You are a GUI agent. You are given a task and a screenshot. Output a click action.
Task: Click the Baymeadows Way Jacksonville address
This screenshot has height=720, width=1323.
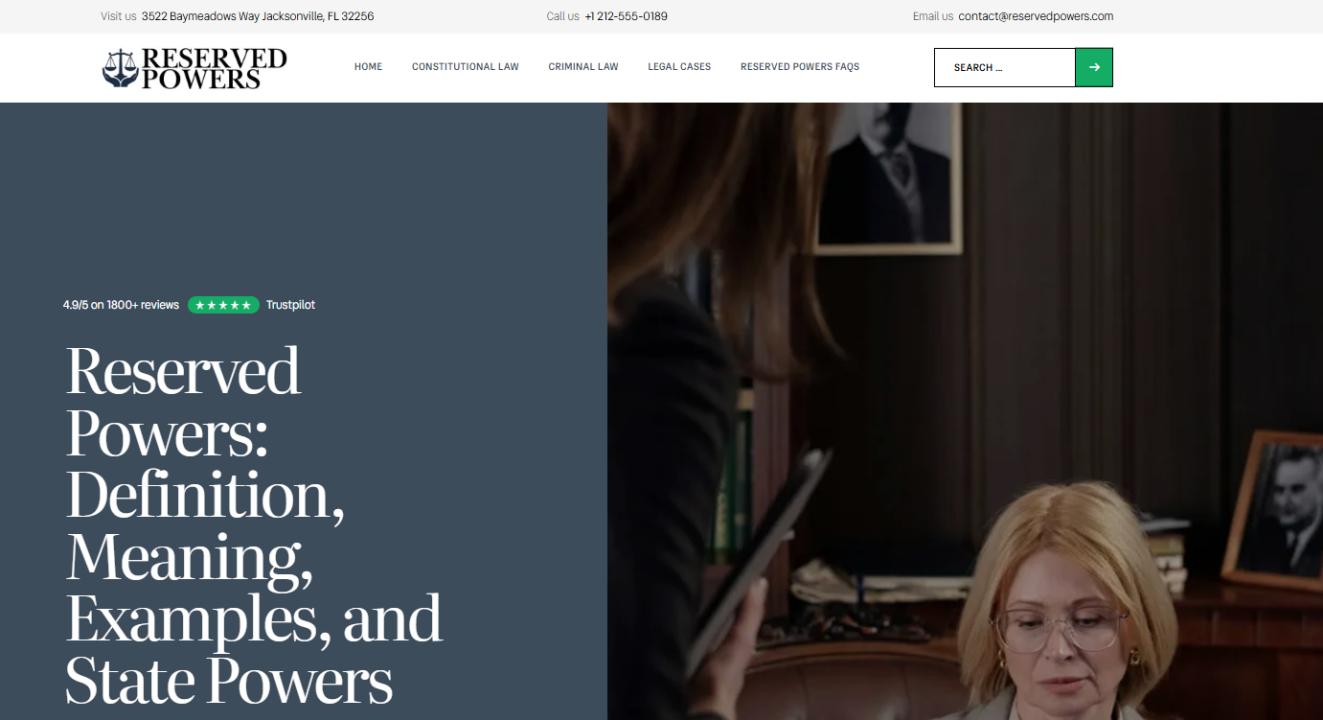coord(258,16)
